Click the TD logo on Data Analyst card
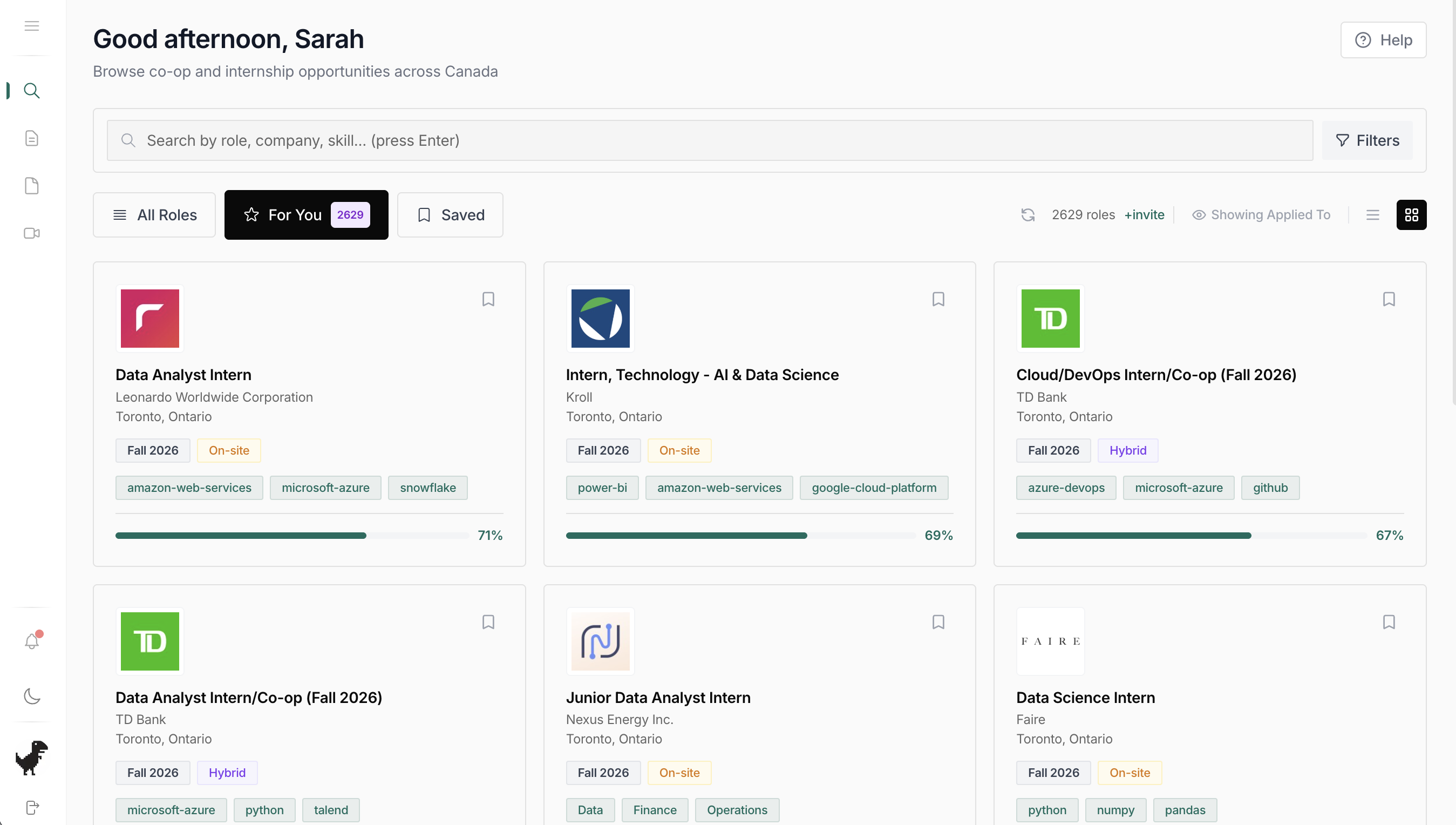The height and width of the screenshot is (825, 1456). tap(150, 641)
